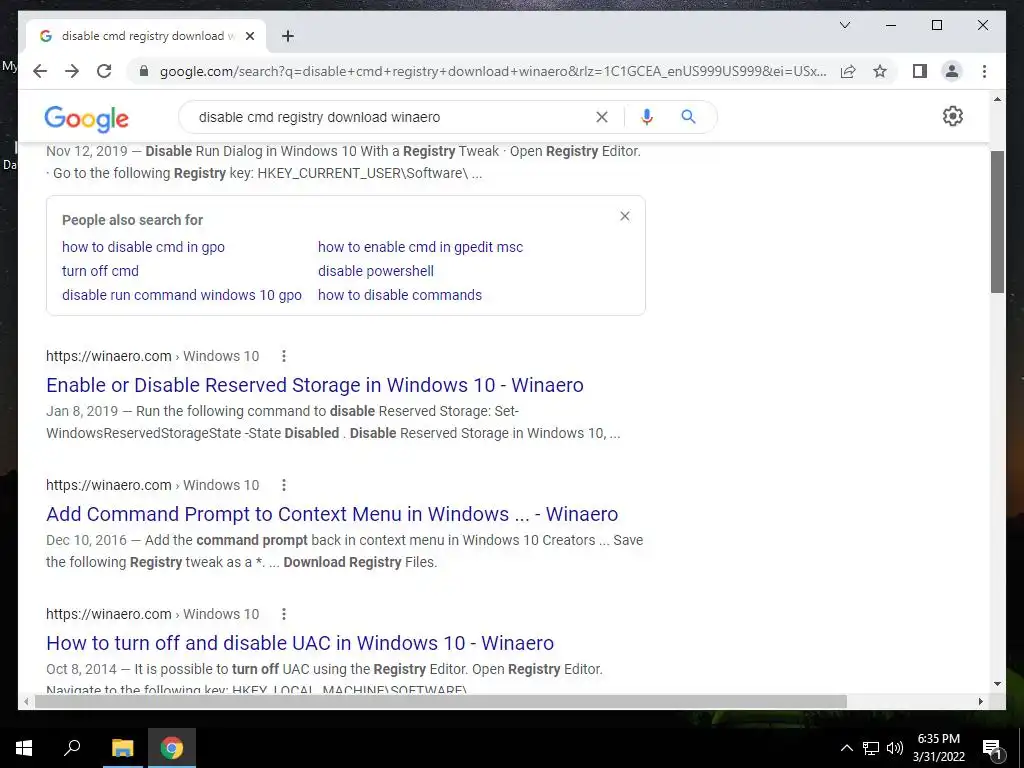Activate the 'disable cmd registry download' tab

click(145, 36)
